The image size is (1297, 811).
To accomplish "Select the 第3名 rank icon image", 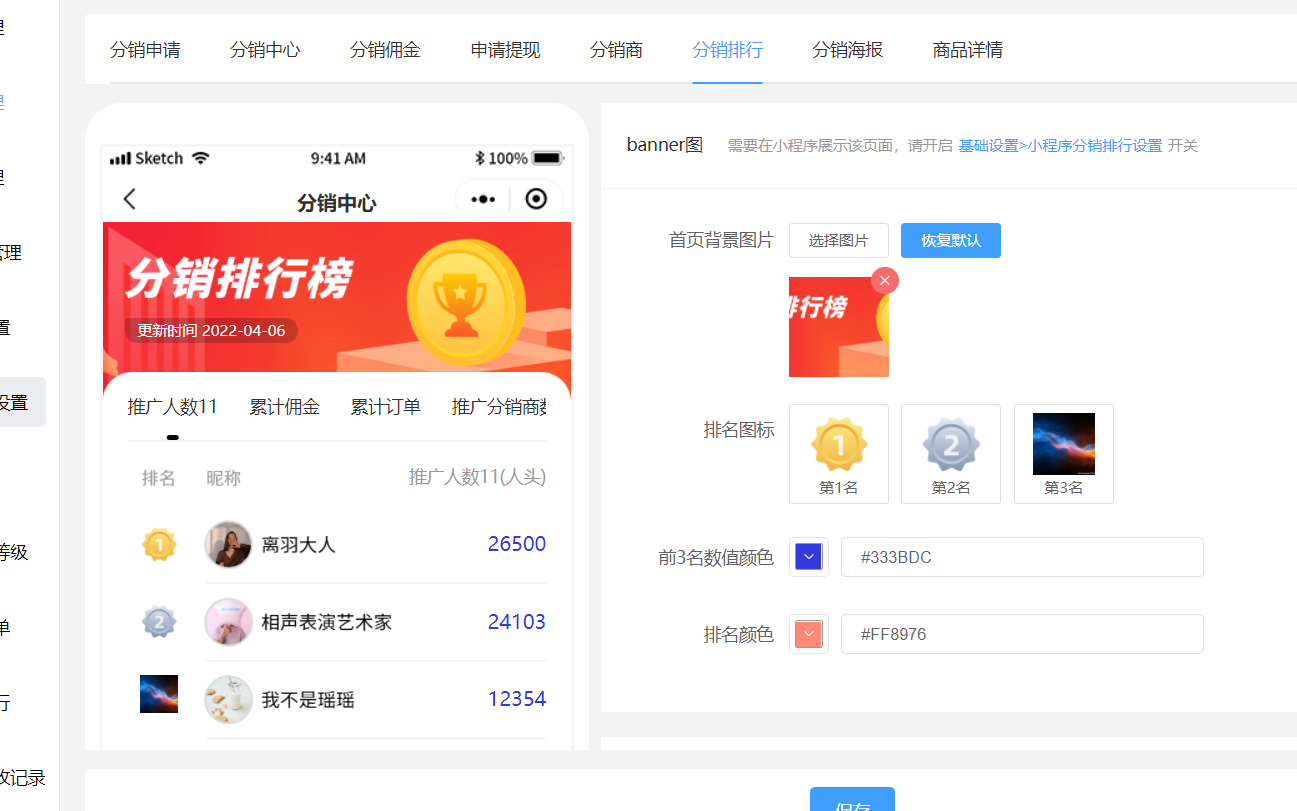I will pos(1064,454).
